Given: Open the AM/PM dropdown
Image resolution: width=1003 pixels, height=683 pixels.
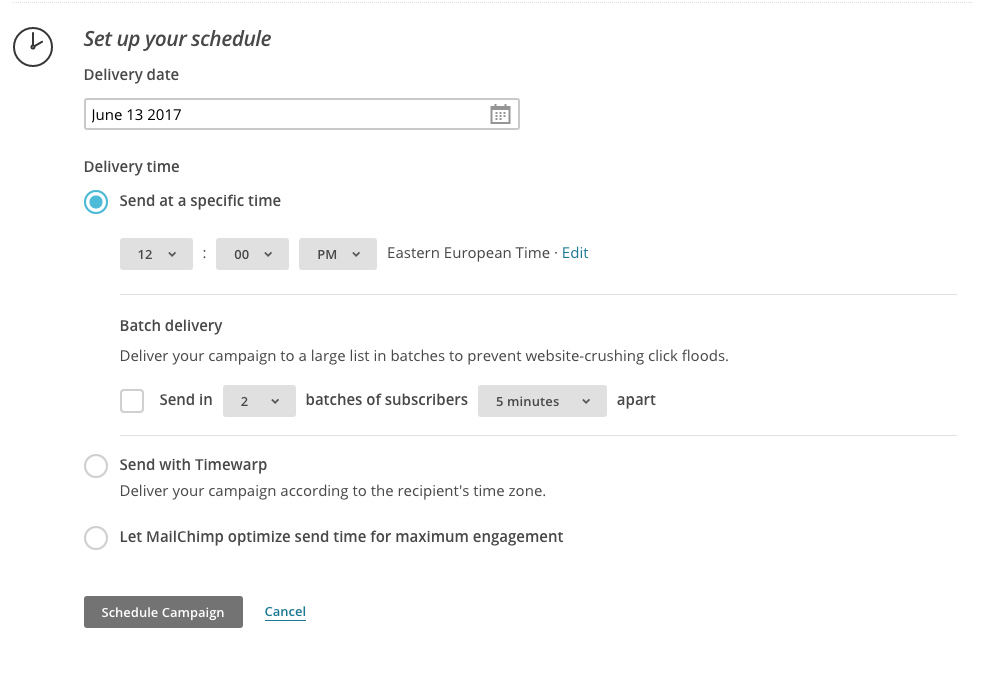Looking at the screenshot, I should (x=338, y=254).
